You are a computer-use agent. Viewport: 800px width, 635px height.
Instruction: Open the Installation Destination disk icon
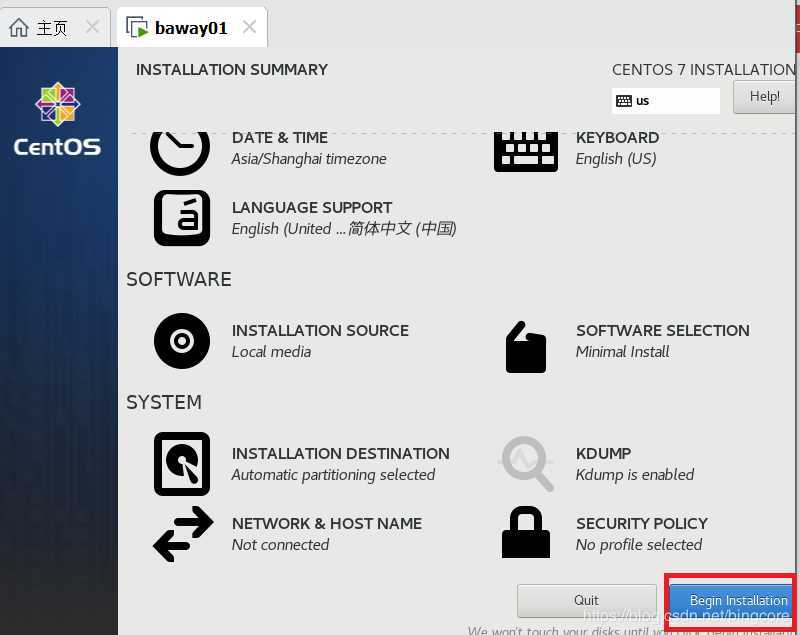(x=182, y=464)
